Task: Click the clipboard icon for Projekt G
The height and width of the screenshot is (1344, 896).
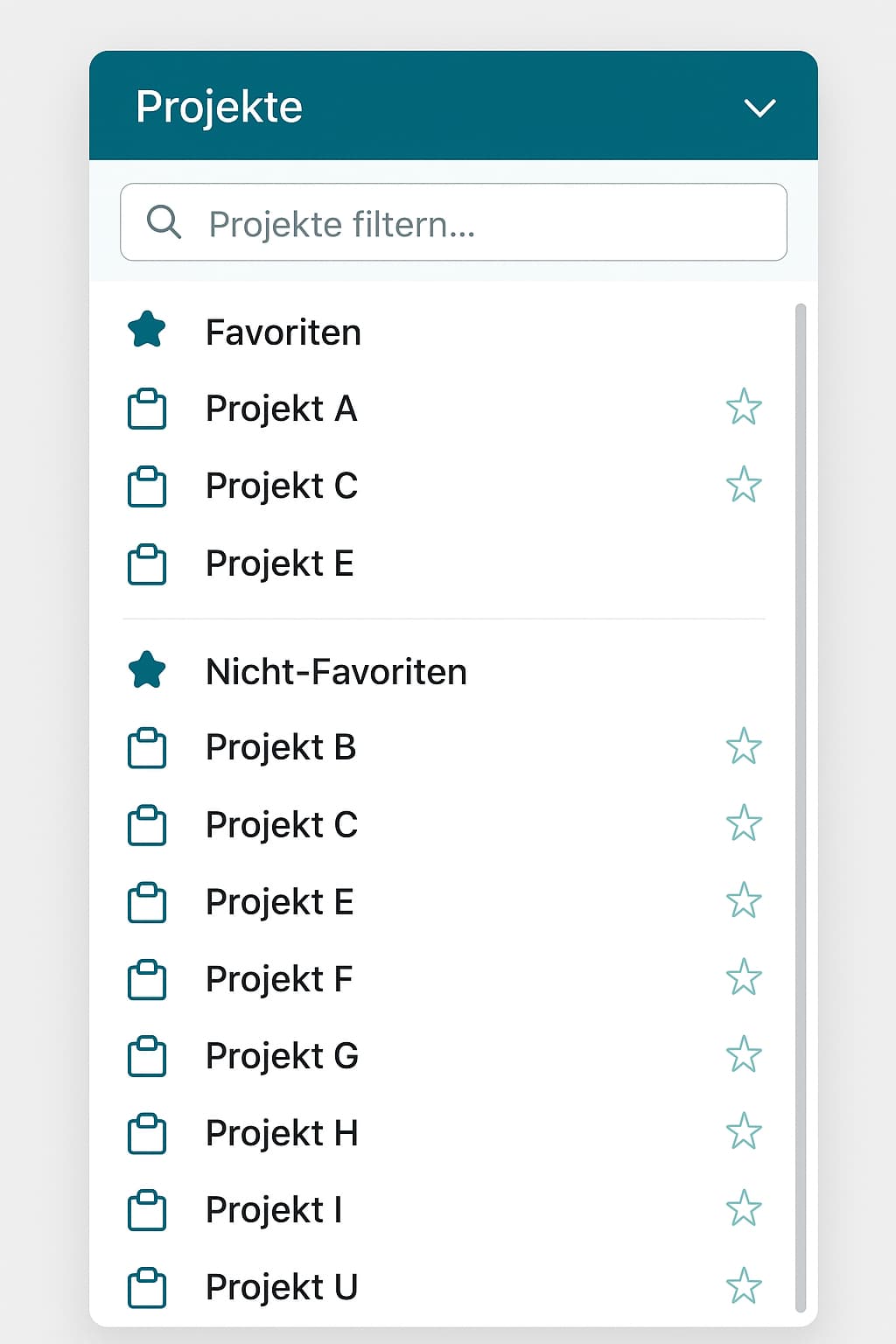Action: pos(147,1056)
